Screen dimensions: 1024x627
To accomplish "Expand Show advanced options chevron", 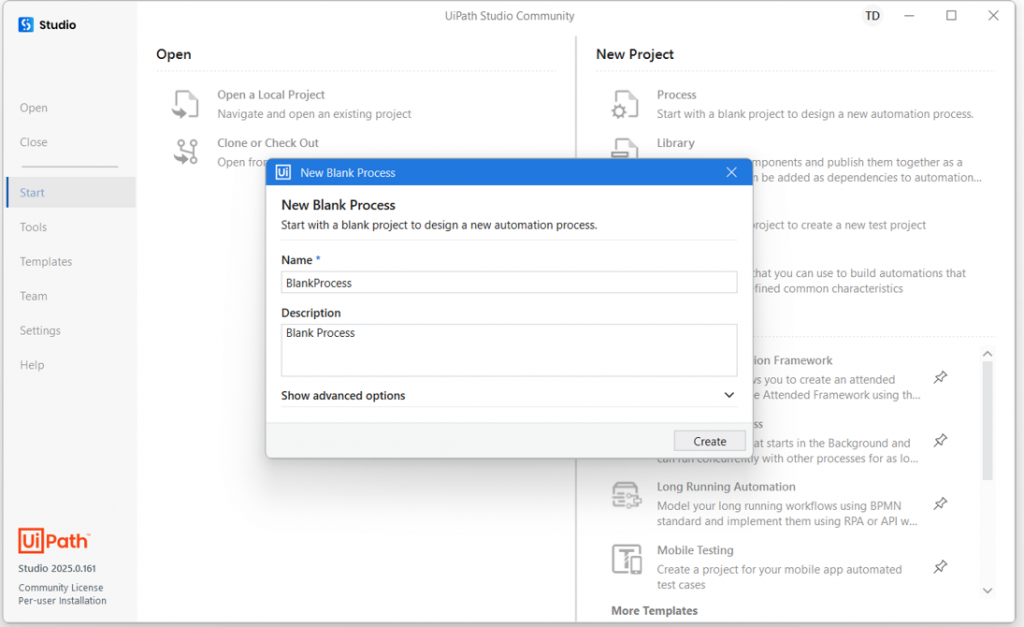I will [x=729, y=395].
